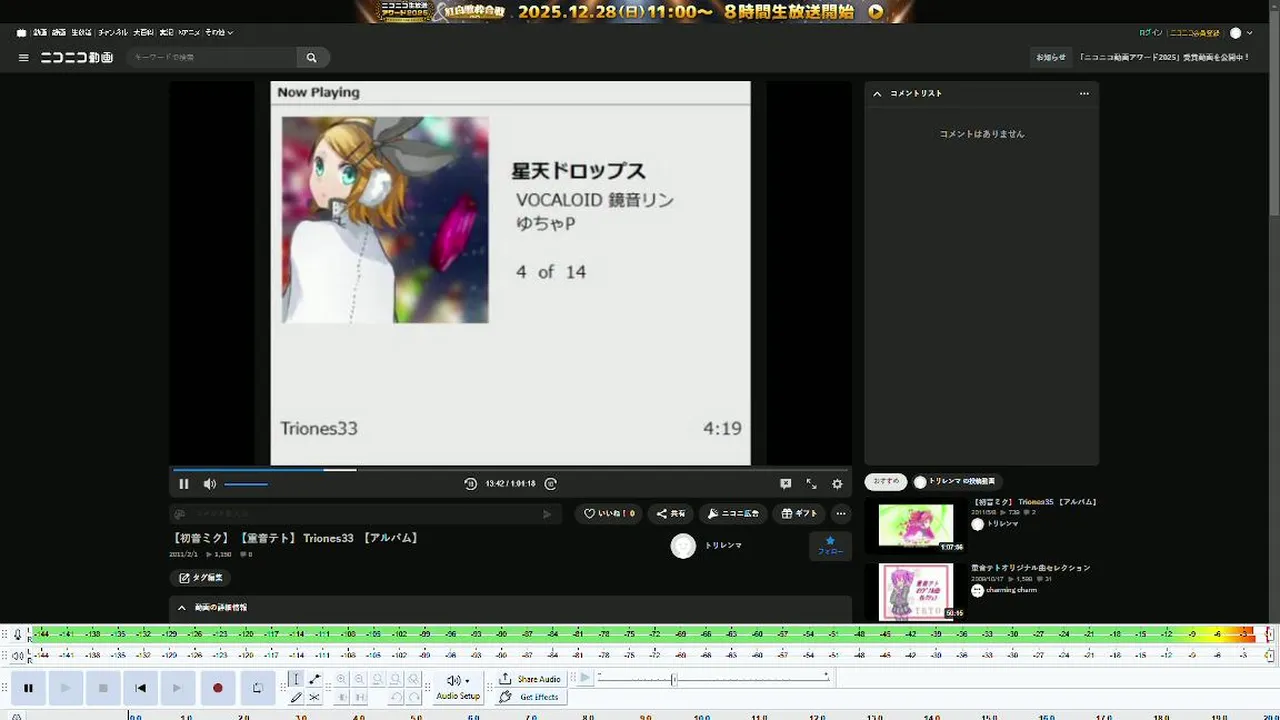The image size is (1280, 720).
Task: Rewind video by 10 seconds
Action: coord(471,484)
